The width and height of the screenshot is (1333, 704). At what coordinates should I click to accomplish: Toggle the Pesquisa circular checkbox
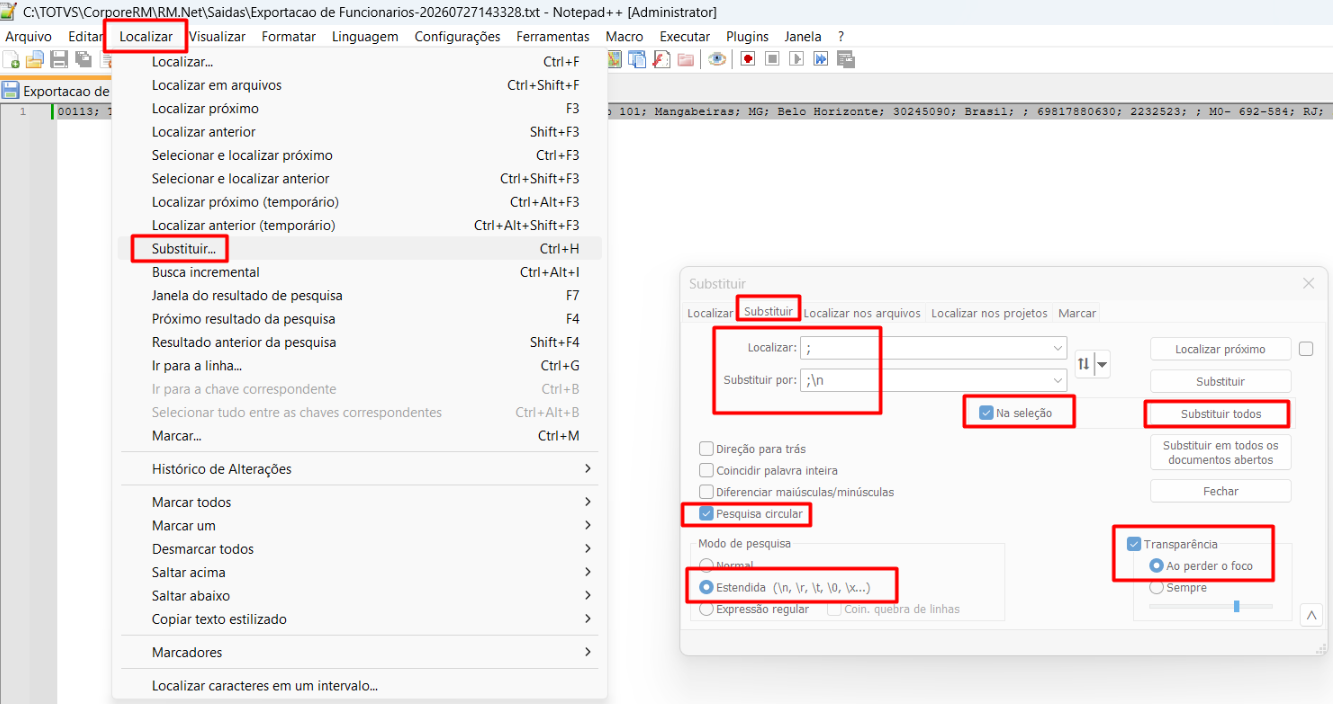coord(707,514)
